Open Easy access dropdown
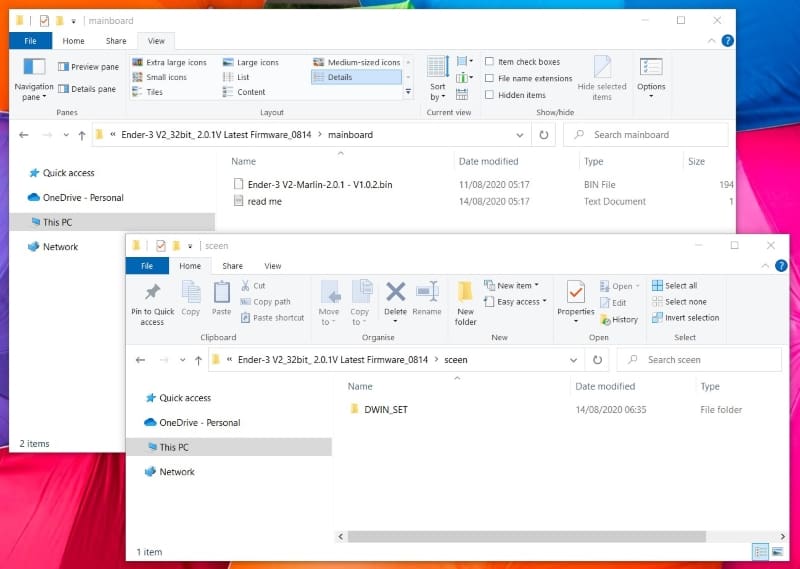 click(x=515, y=302)
